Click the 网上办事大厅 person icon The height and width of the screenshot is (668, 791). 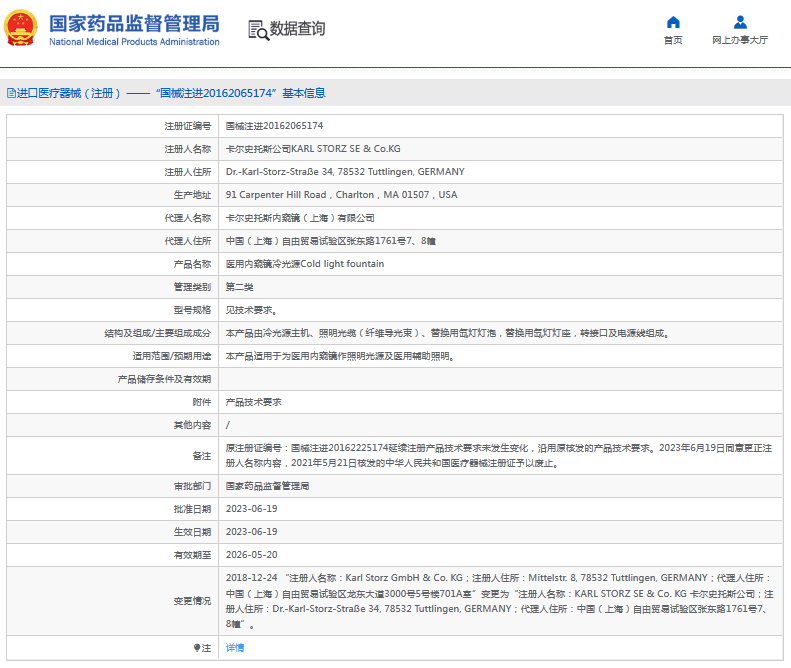pos(740,22)
